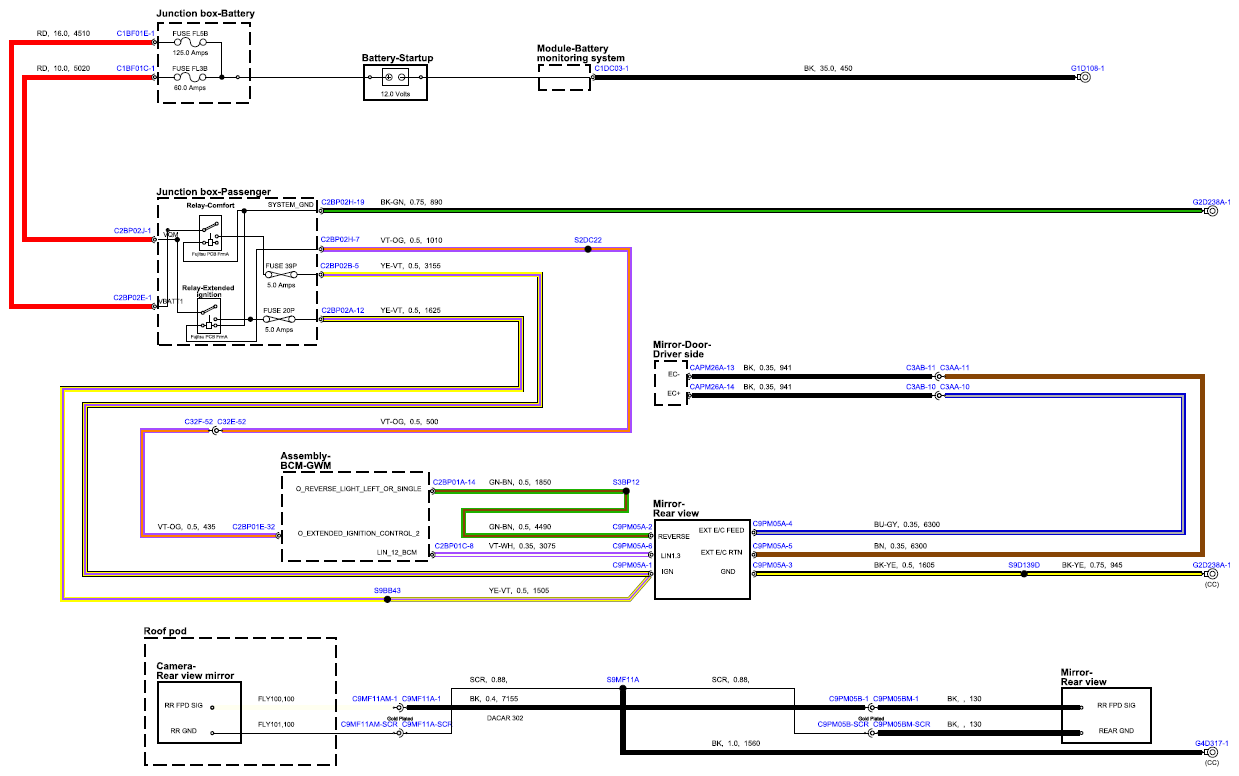Click ground terminal symbol at G4D317-1
The width and height of the screenshot is (1239, 776).
click(x=1211, y=752)
